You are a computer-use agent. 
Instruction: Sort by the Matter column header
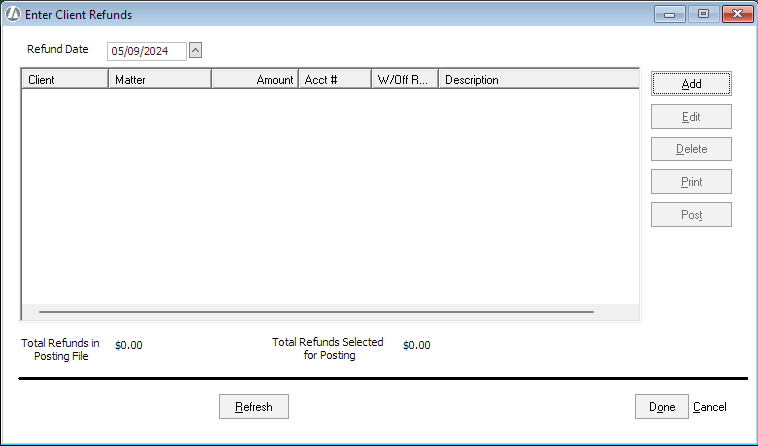tap(160, 79)
